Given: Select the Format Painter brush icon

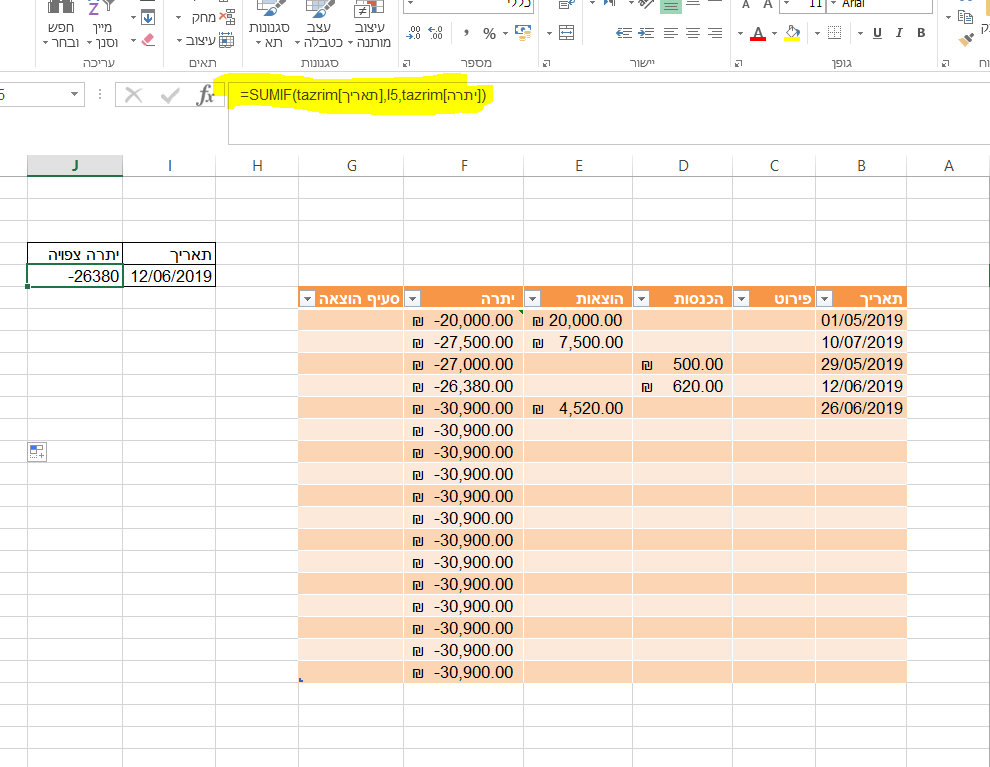Looking at the screenshot, I should tap(966, 41).
